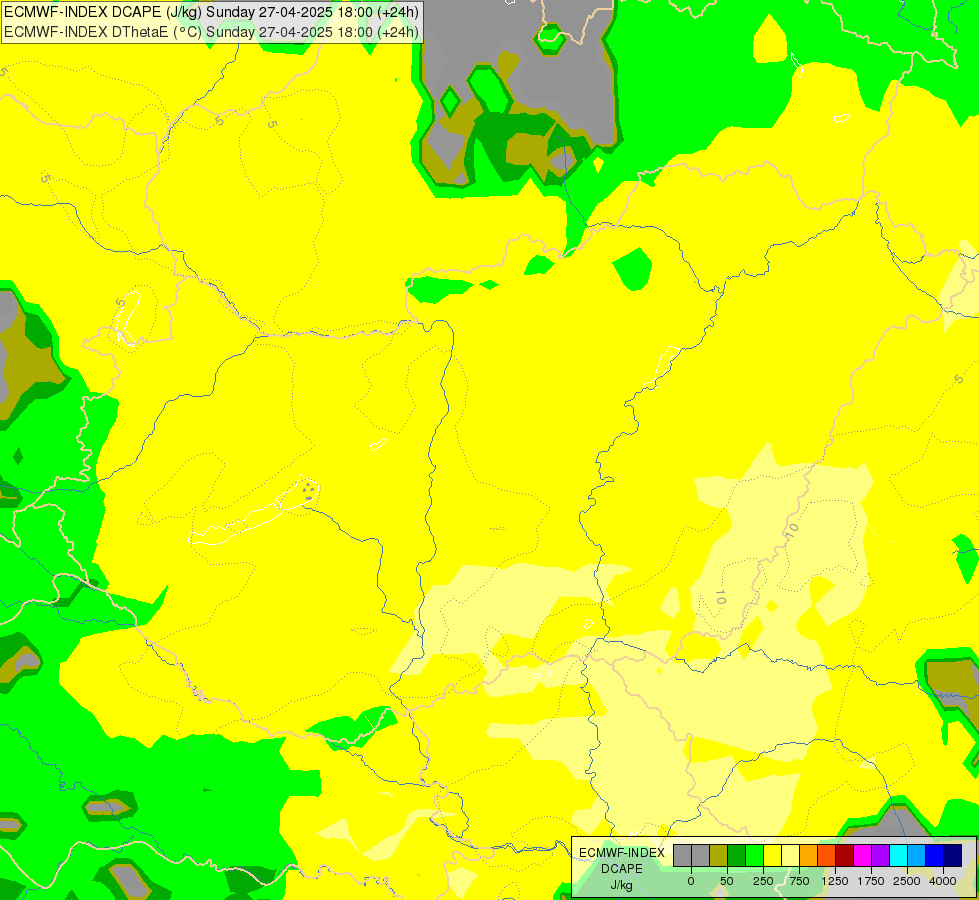The image size is (979, 900).
Task: Select the bright yellow legend swatch
Action: coord(772,856)
